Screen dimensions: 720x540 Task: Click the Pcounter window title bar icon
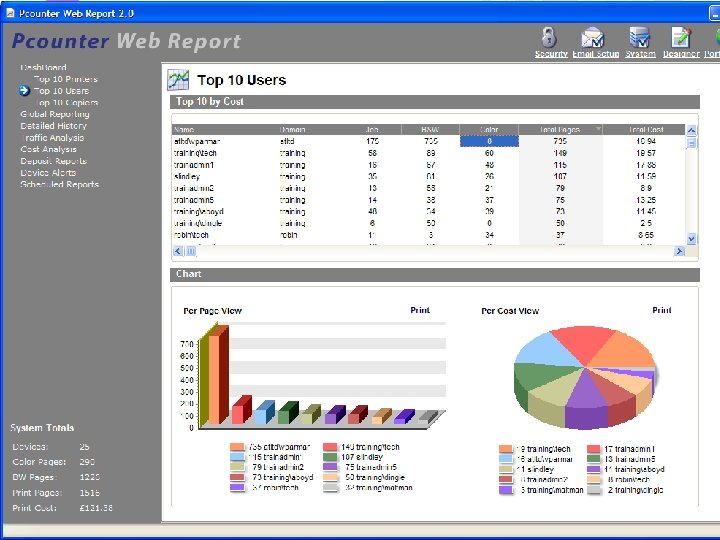coord(10,13)
